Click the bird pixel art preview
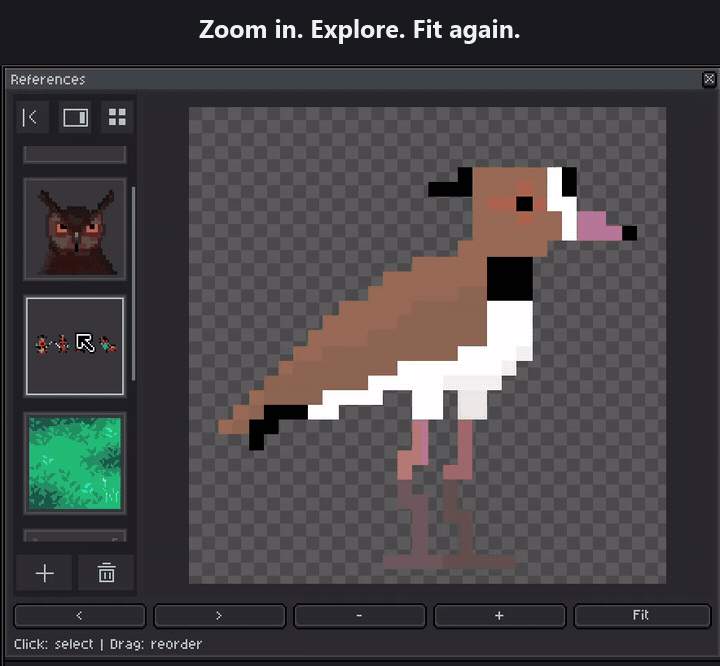This screenshot has width=720, height=666. click(x=428, y=345)
